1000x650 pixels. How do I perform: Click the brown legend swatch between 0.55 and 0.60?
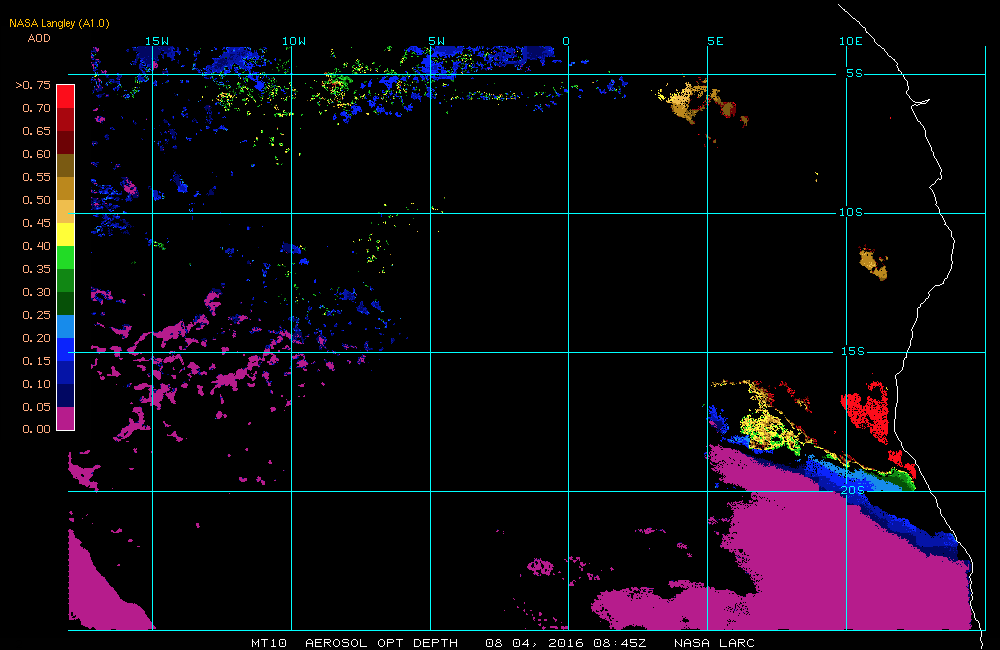[66, 165]
